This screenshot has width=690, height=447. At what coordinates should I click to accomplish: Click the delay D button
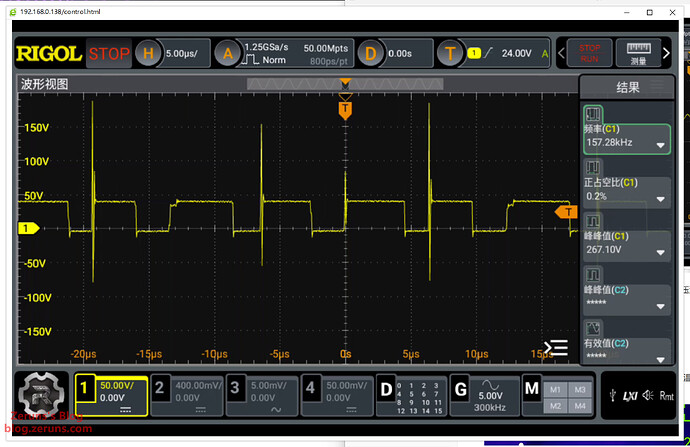click(371, 53)
